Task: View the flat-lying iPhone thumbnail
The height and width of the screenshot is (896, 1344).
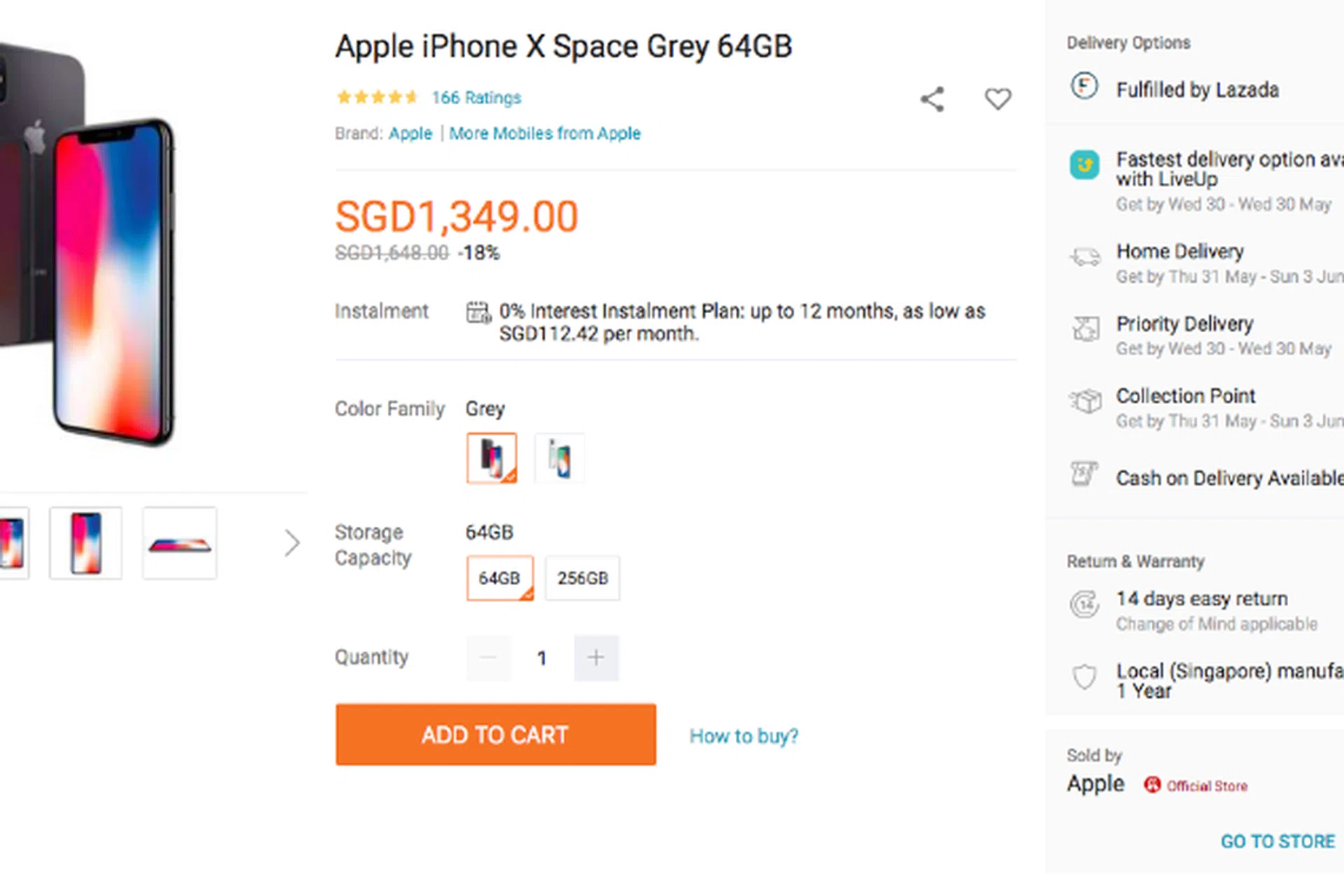Action: click(x=180, y=544)
